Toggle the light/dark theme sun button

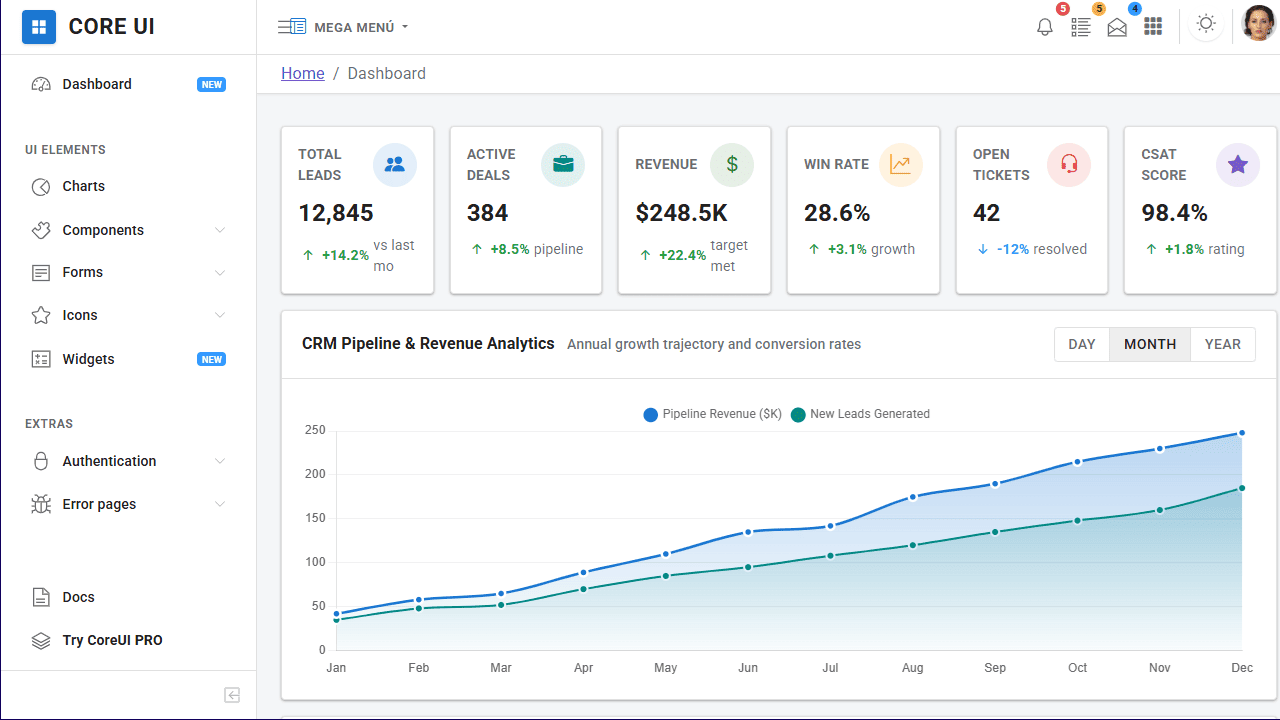pos(1206,25)
